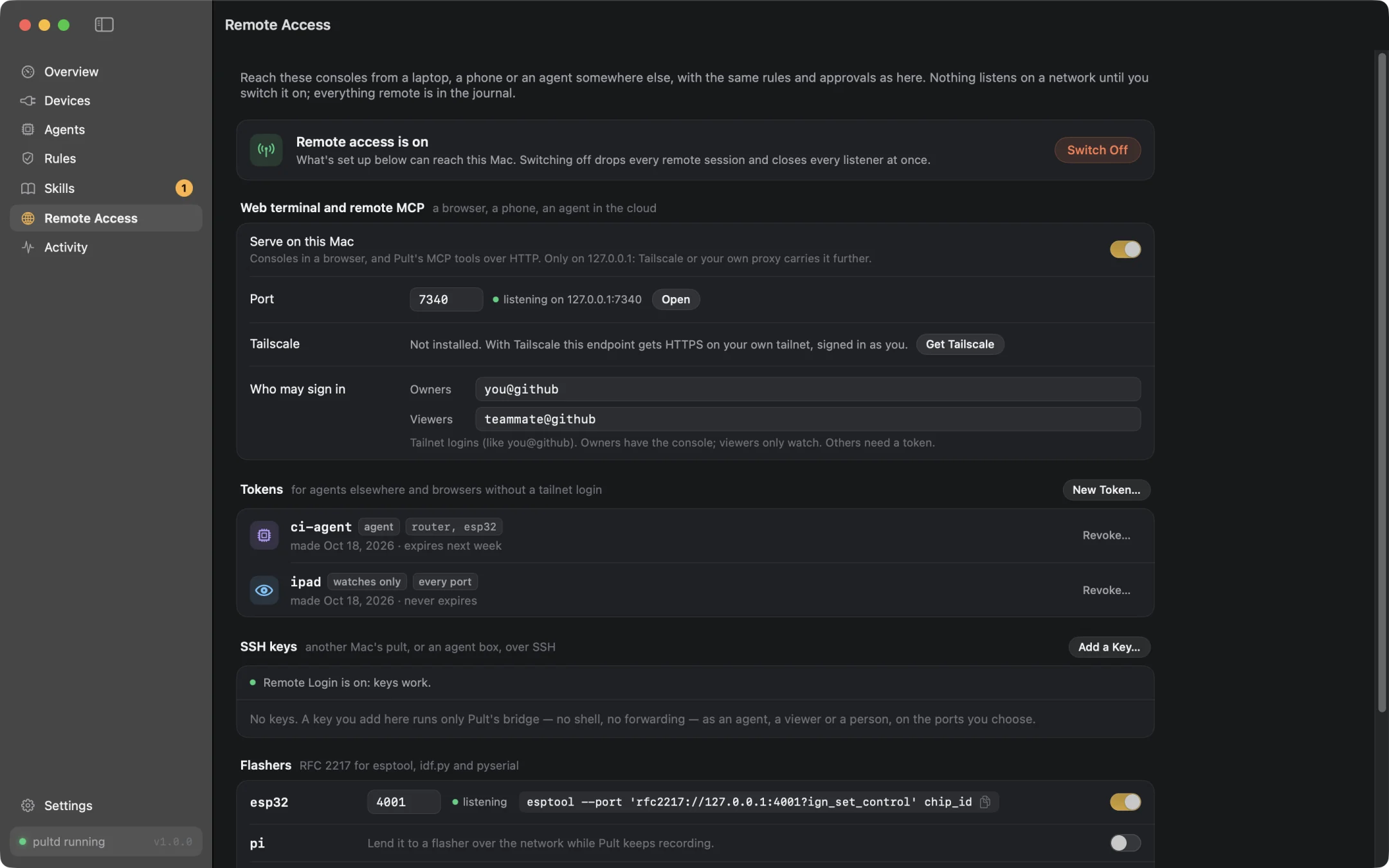
Task: Click Get Tailscale button
Action: 959,344
